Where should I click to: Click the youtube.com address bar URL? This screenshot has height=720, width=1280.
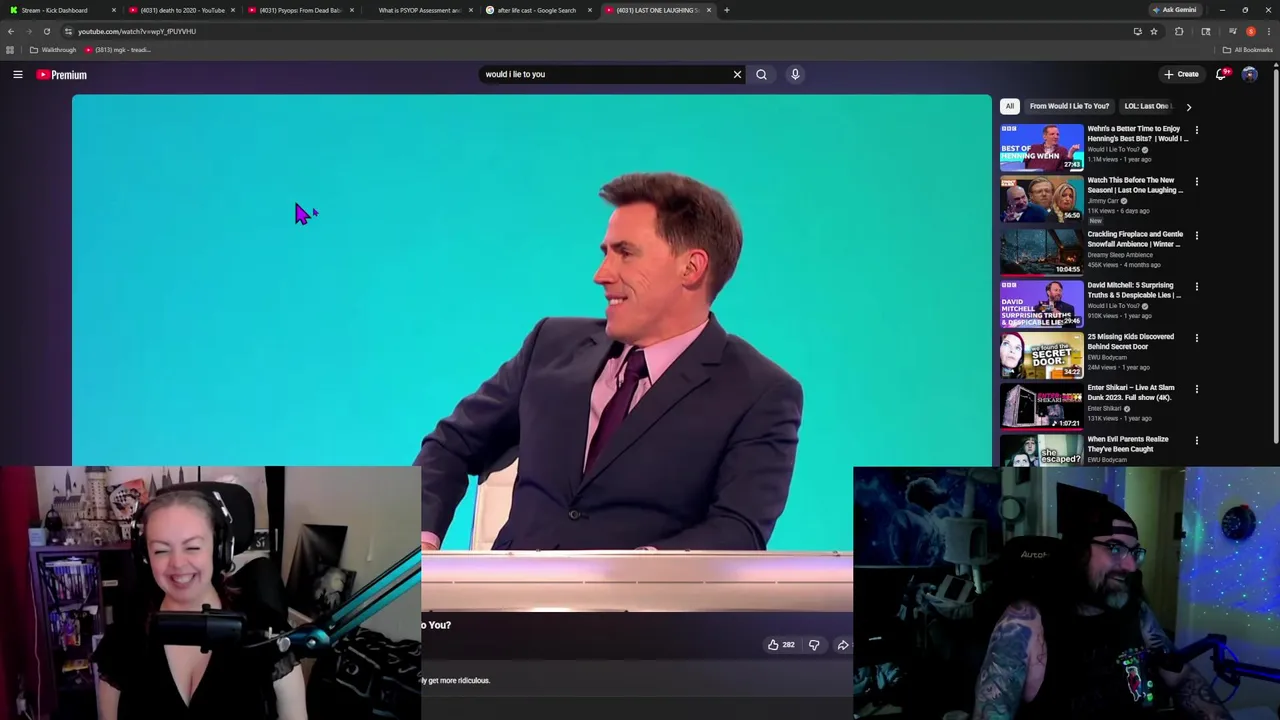[137, 31]
